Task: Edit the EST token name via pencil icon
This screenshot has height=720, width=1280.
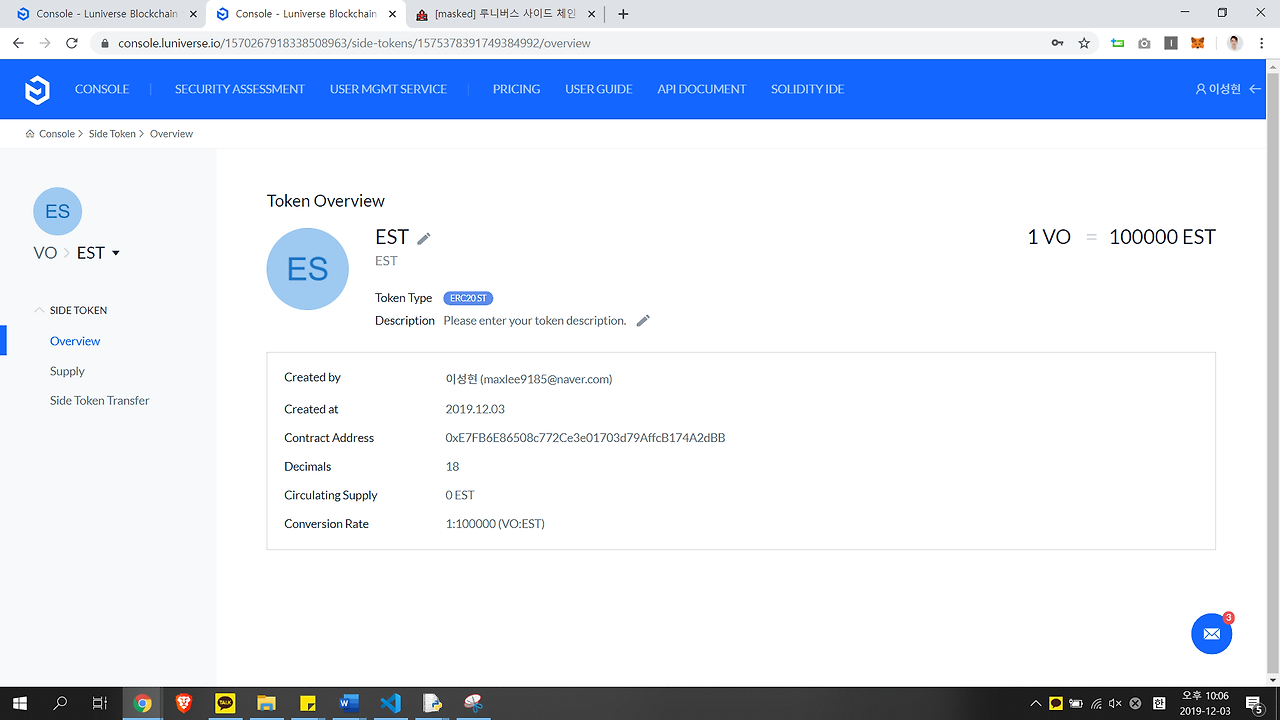Action: click(x=423, y=237)
